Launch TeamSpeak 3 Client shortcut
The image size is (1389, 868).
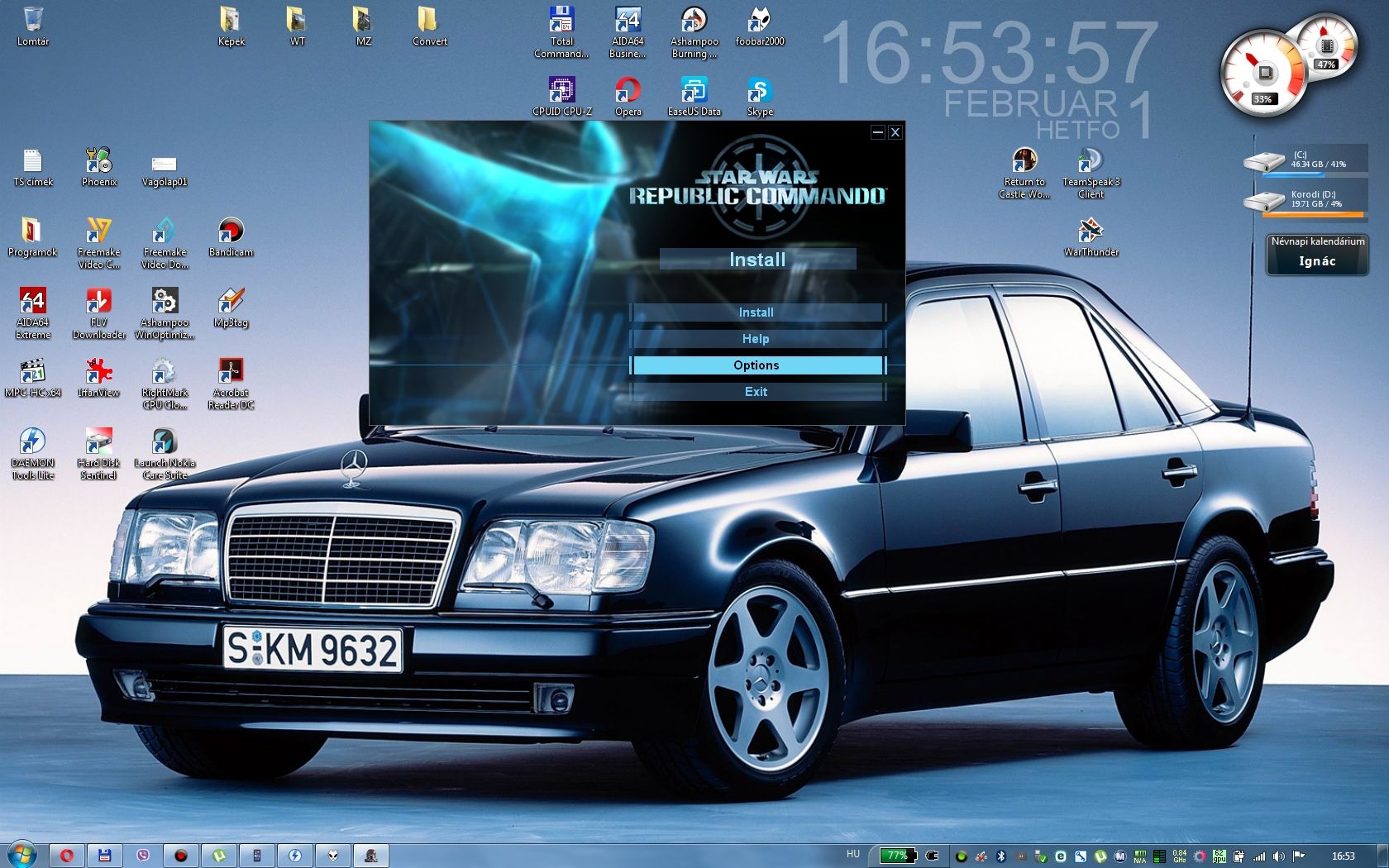pyautogui.click(x=1091, y=173)
